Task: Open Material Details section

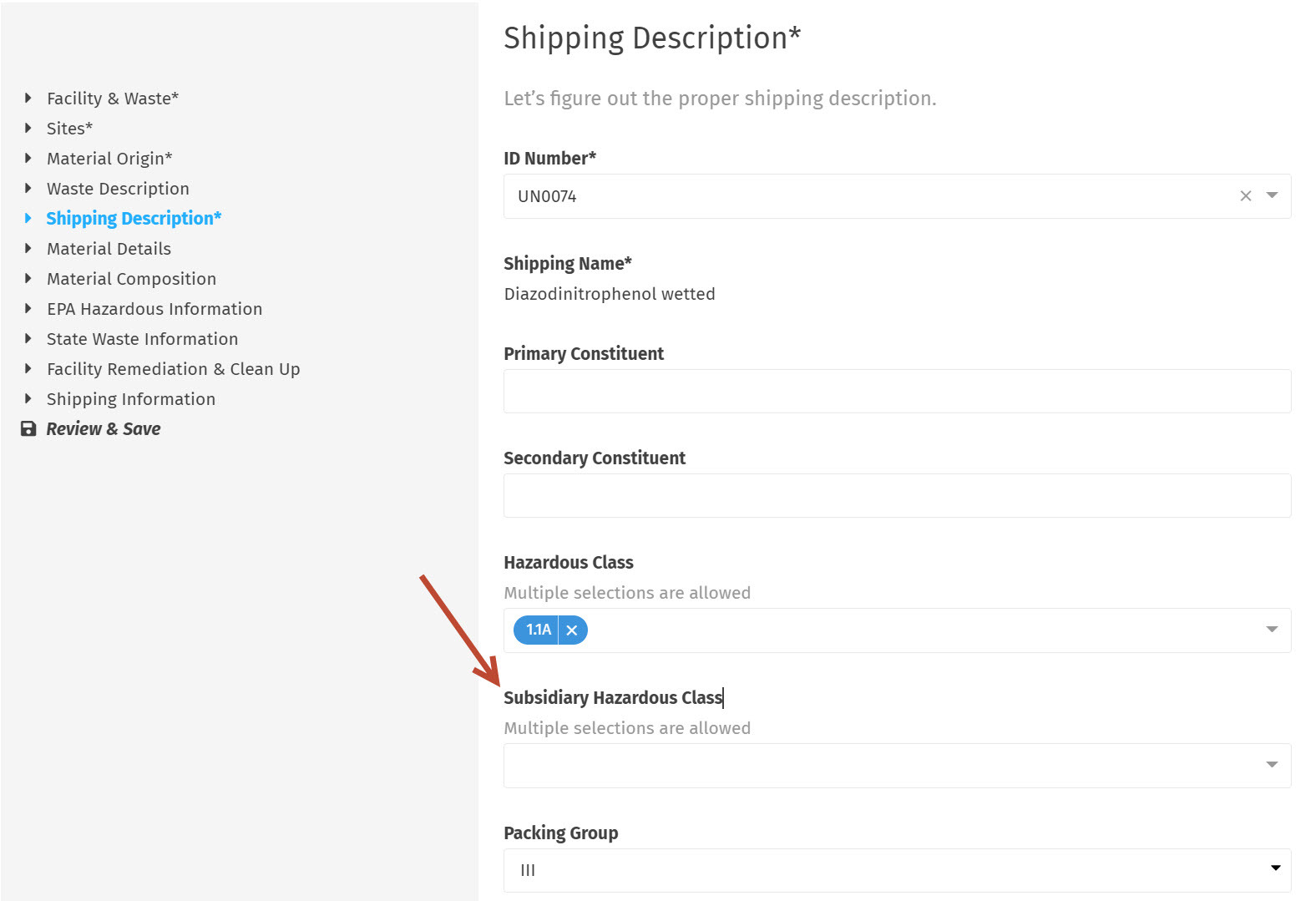Action: click(x=109, y=249)
